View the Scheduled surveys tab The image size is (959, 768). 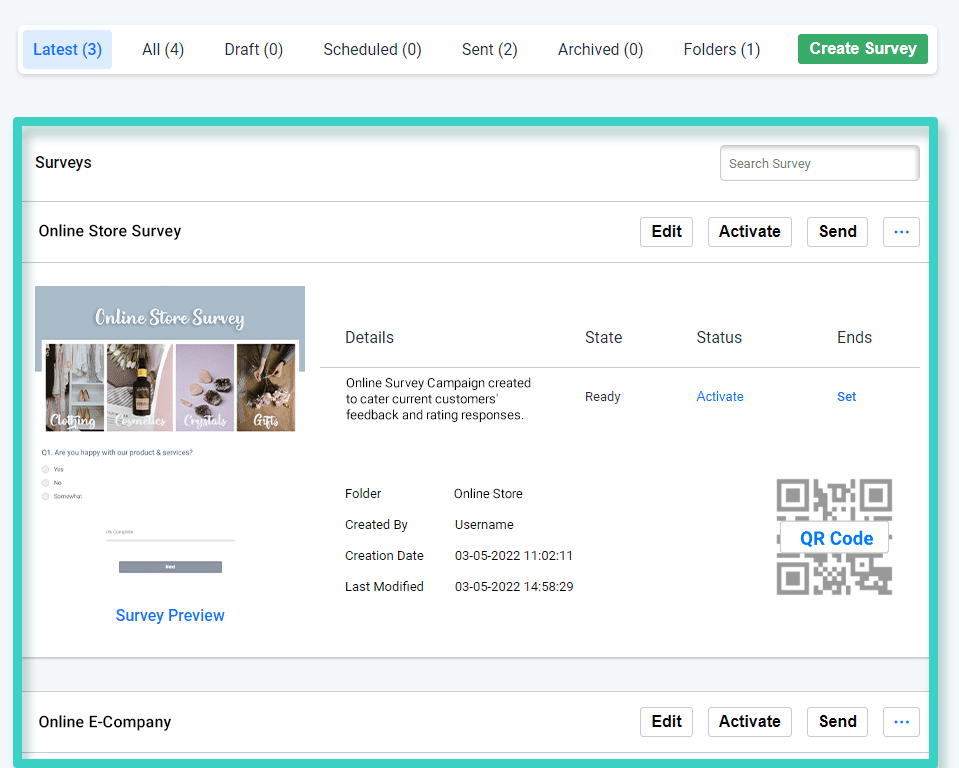click(371, 49)
